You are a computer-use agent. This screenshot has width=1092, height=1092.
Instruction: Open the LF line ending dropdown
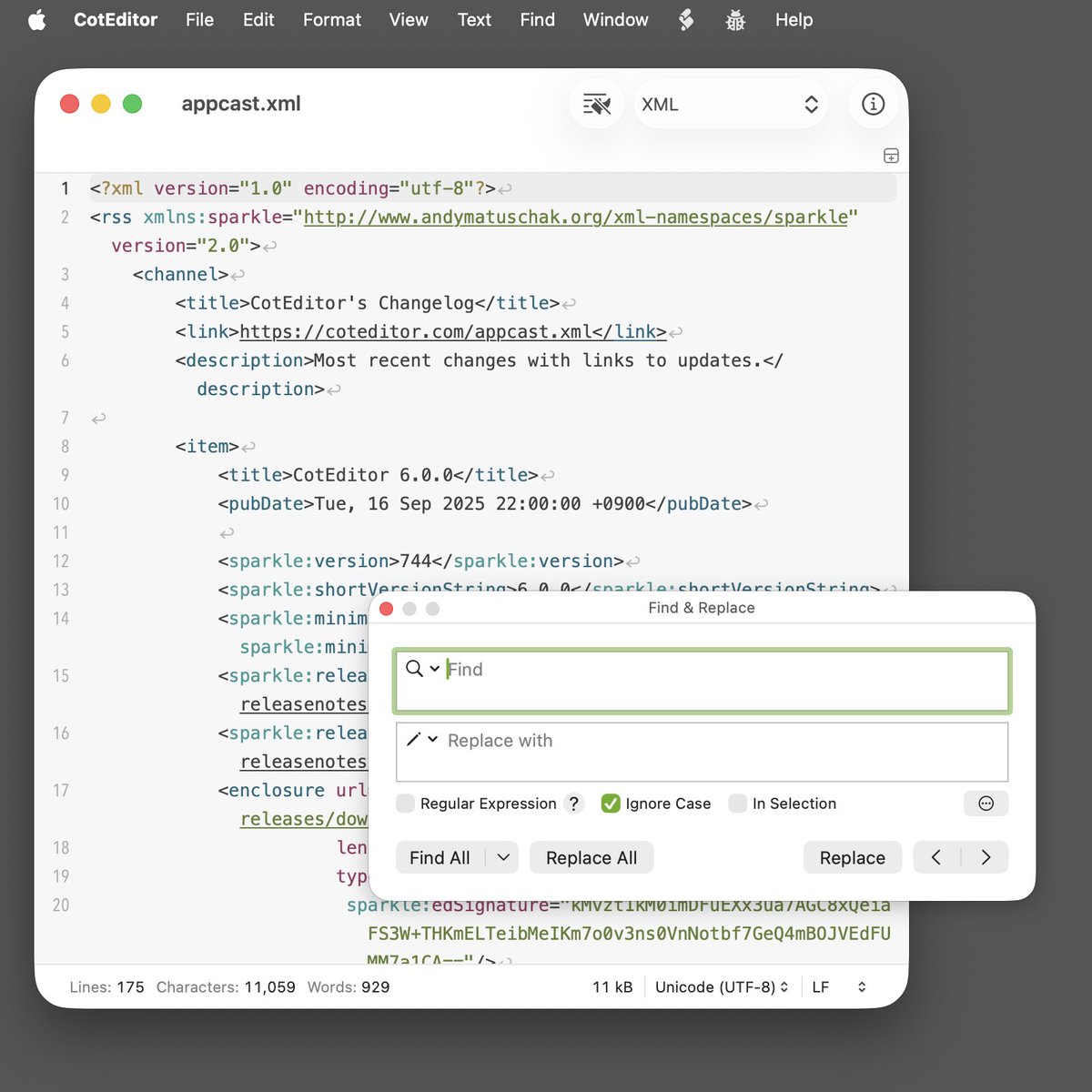(839, 987)
